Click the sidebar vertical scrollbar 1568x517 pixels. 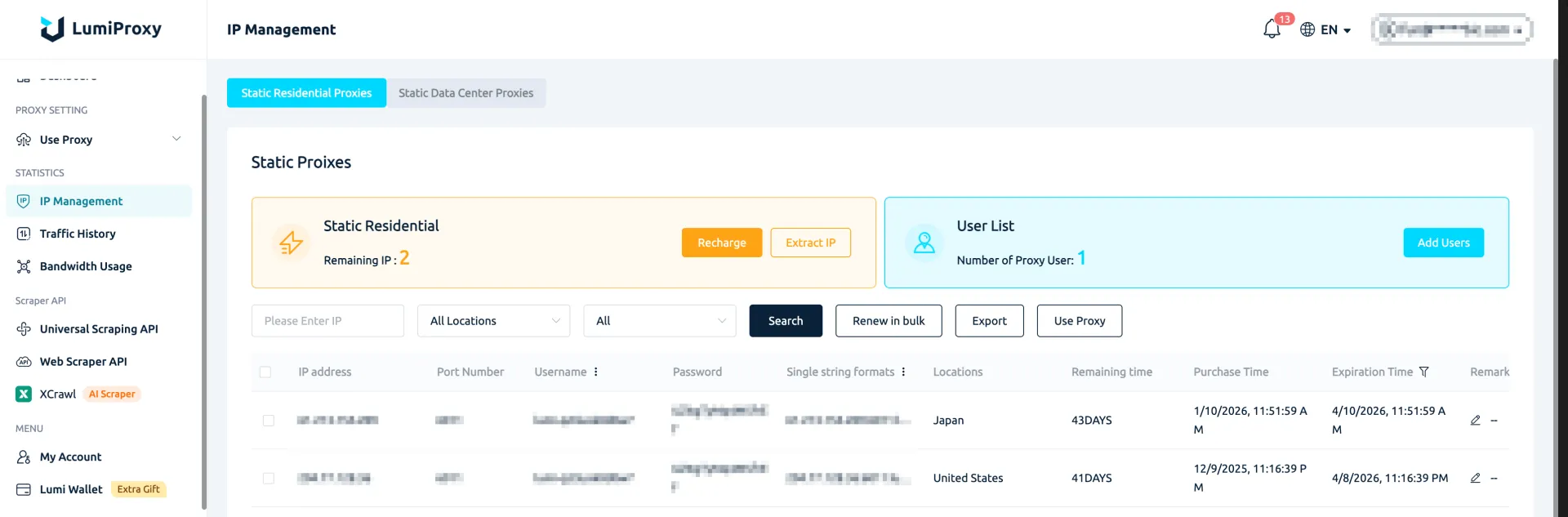[x=204, y=302]
